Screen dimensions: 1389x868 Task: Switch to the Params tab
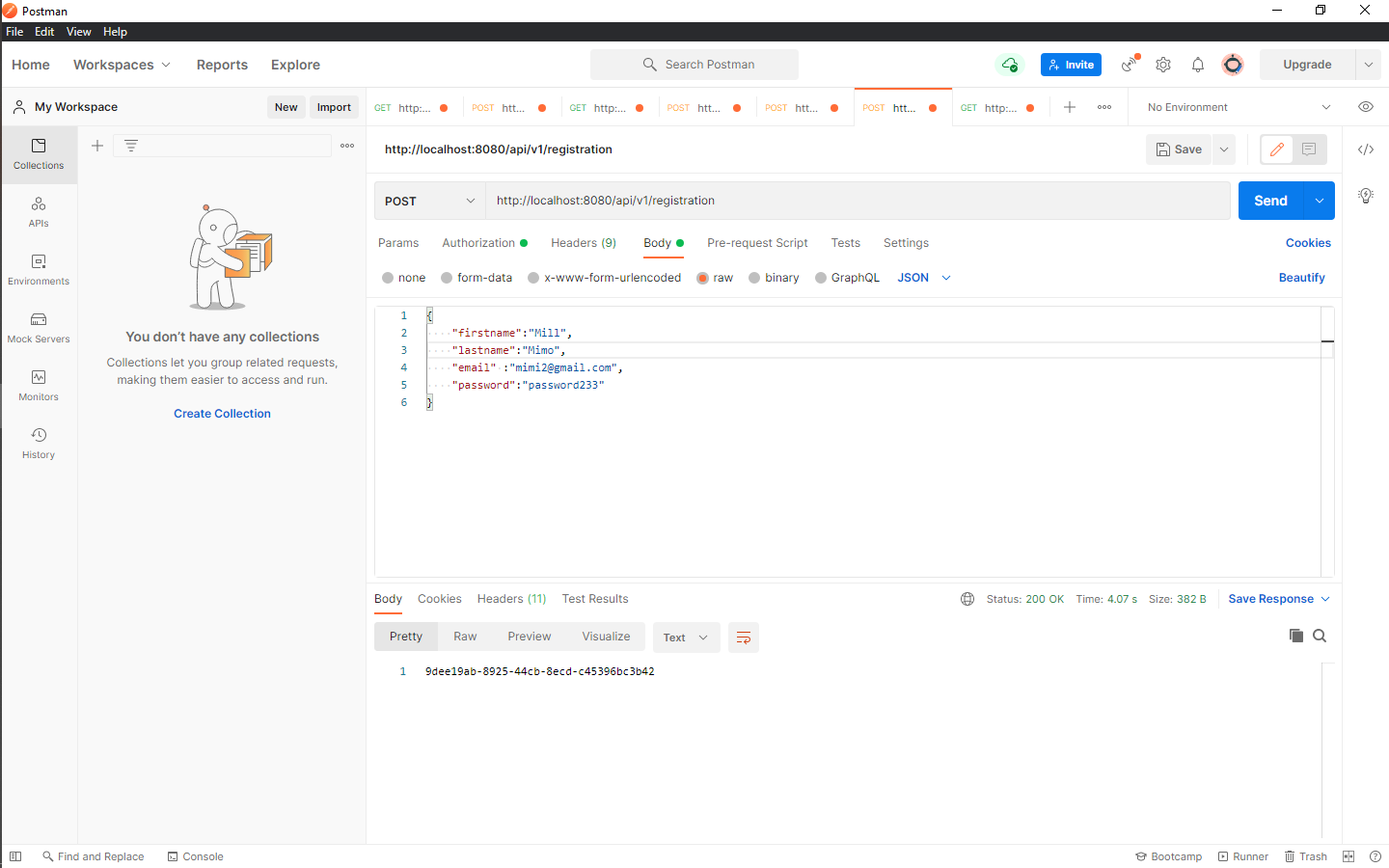click(x=398, y=243)
